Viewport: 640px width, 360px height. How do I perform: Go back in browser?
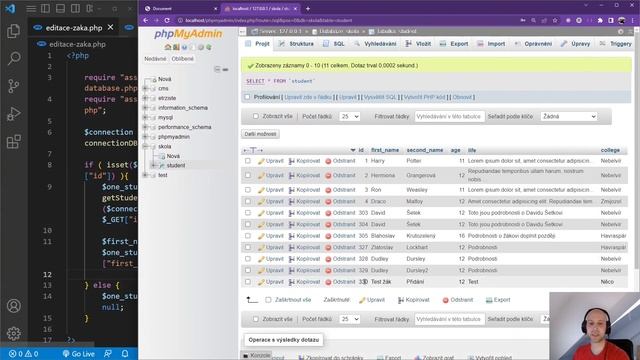point(146,20)
